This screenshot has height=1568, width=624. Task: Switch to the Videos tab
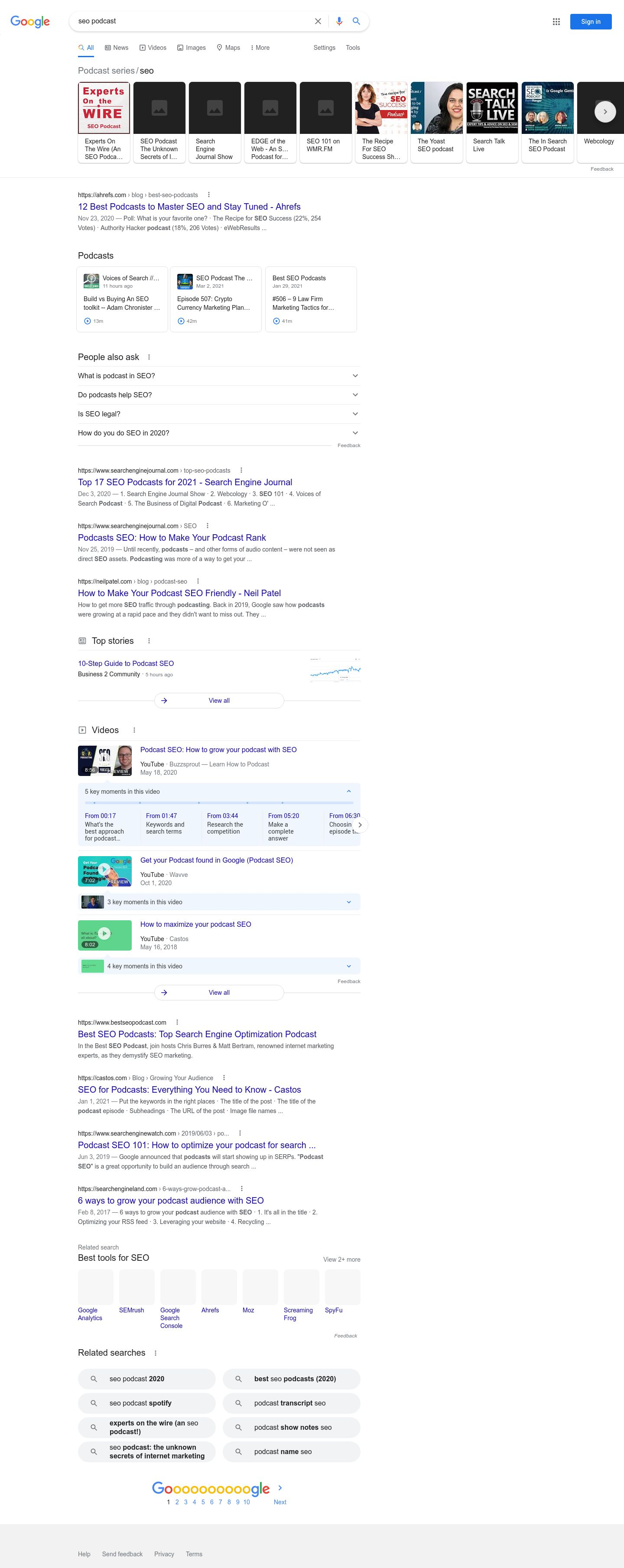(x=153, y=48)
